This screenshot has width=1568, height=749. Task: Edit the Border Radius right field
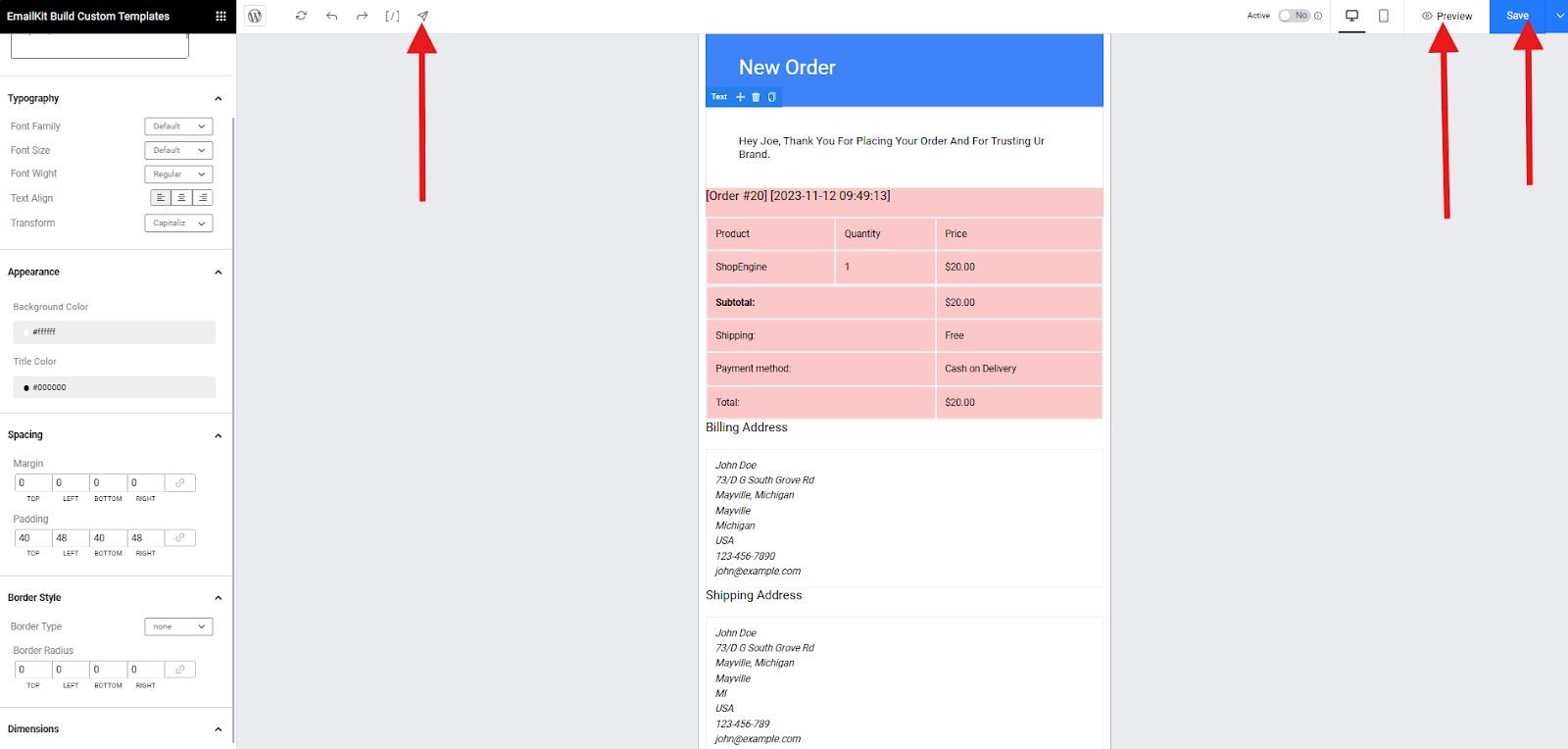click(x=146, y=670)
